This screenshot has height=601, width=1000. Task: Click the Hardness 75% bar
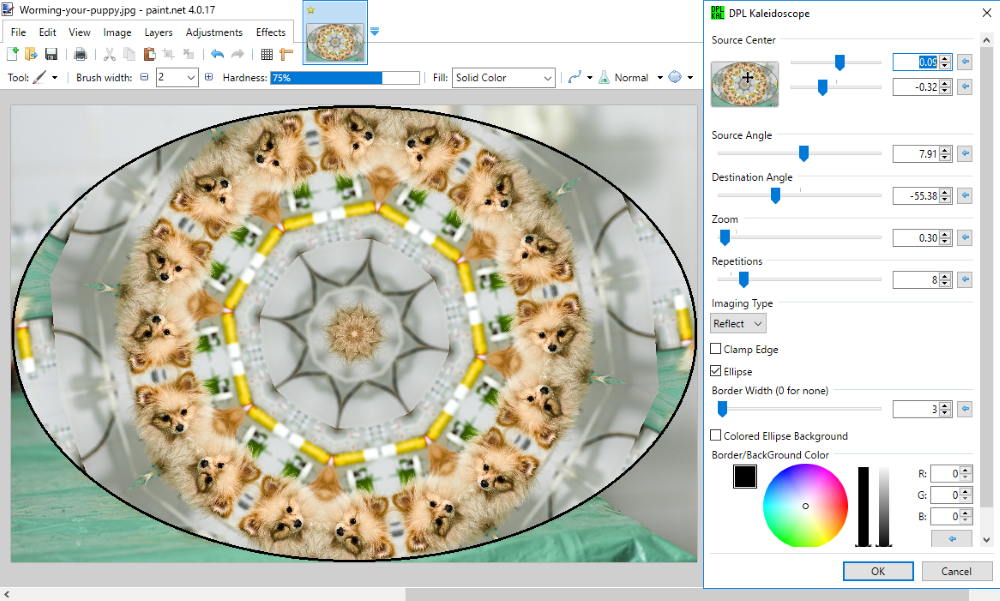click(x=345, y=77)
